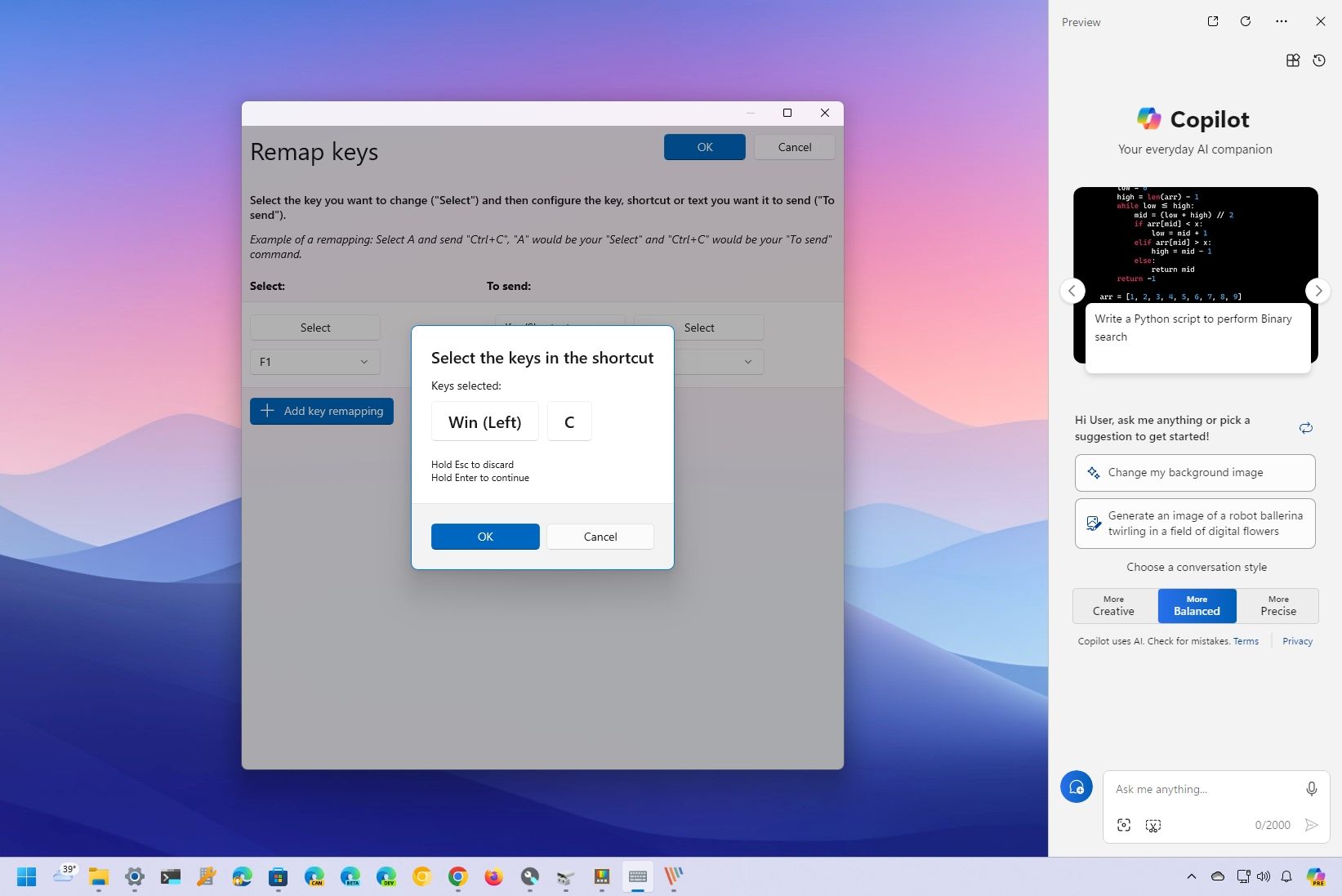Keep the Balanced conversation style selected
The height and width of the screenshot is (896, 1342).
(x=1197, y=605)
